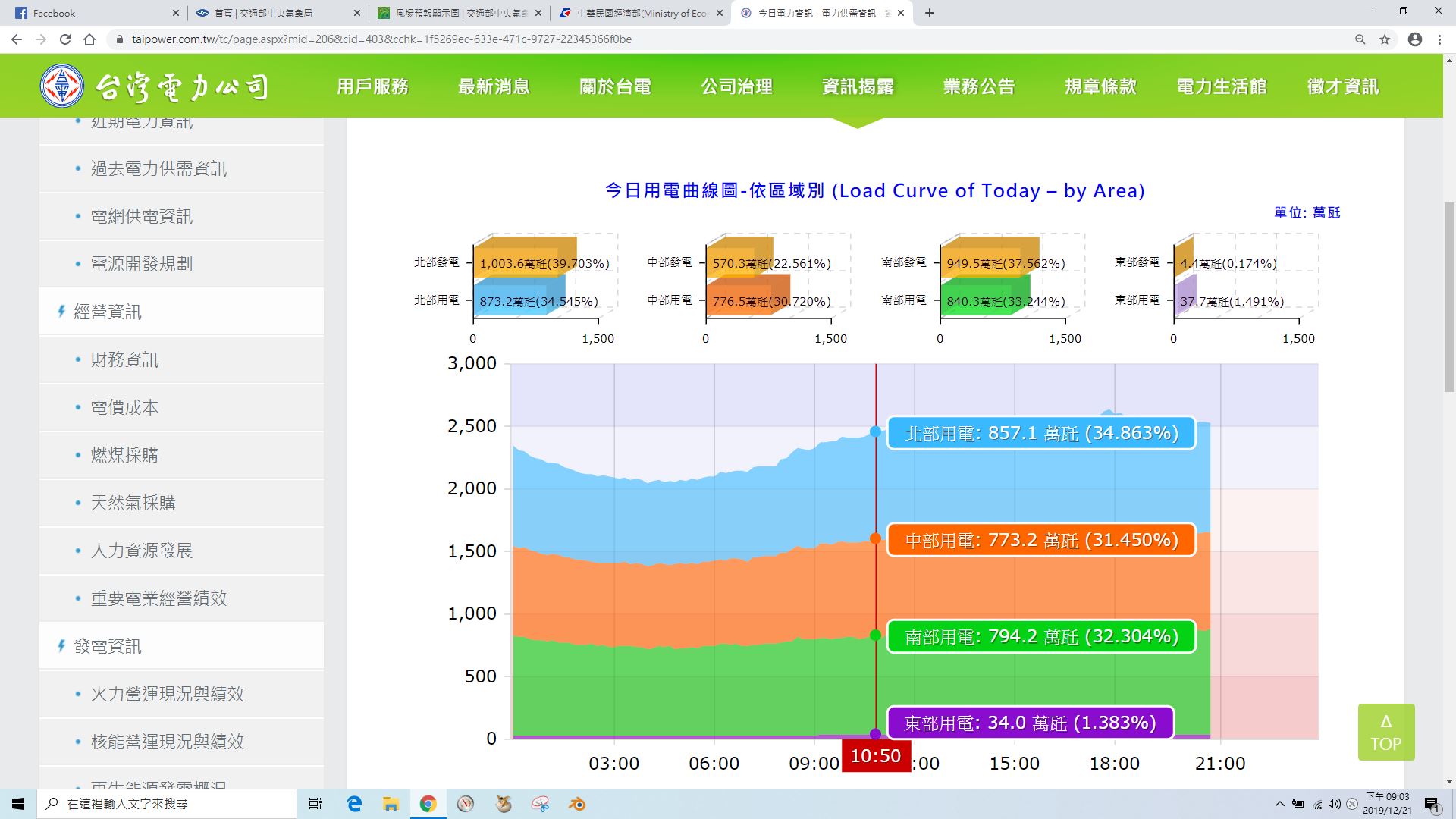
Task: Open 火力營運現況與績效 sidebar link
Action: (181, 694)
